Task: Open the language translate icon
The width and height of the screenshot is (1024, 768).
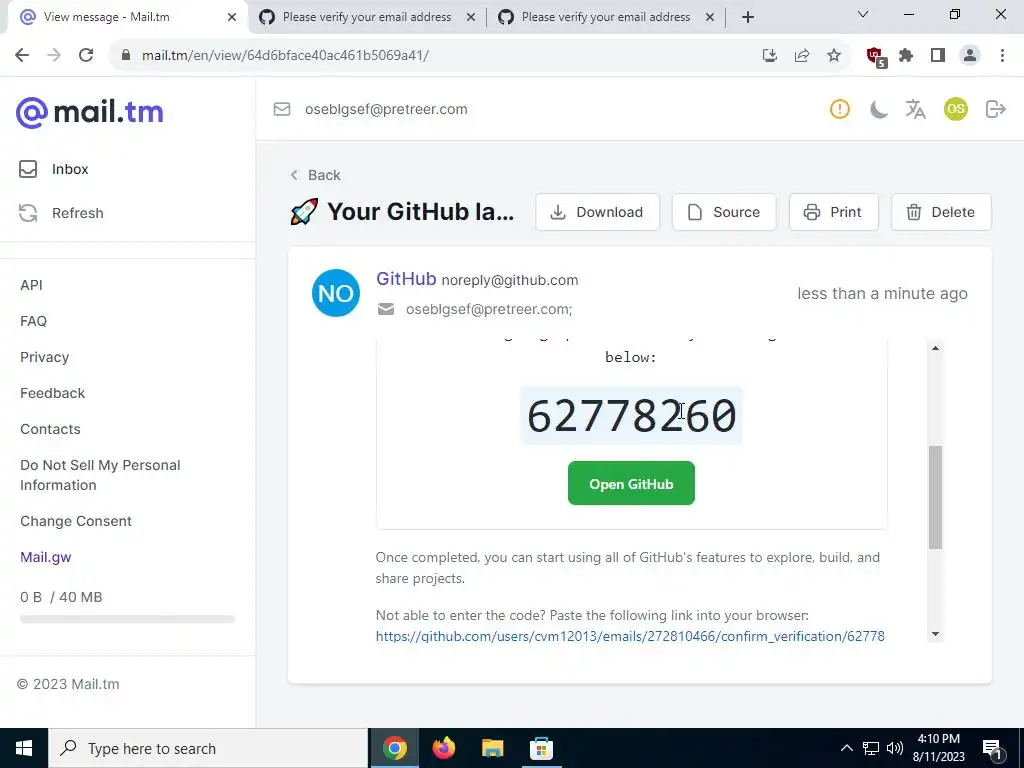Action: [915, 109]
